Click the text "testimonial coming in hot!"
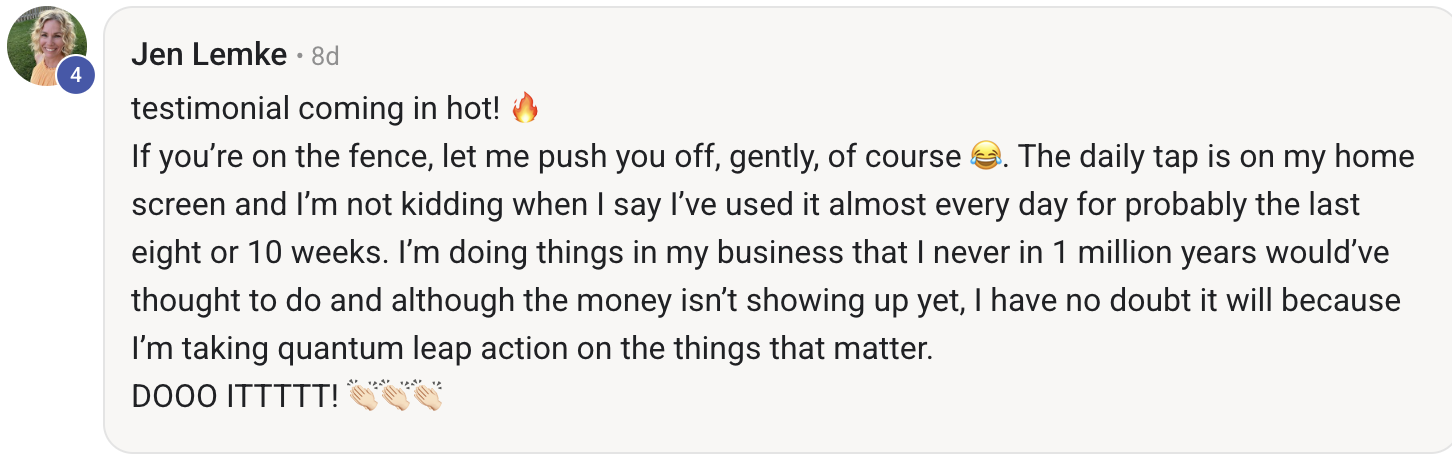 coord(315,109)
